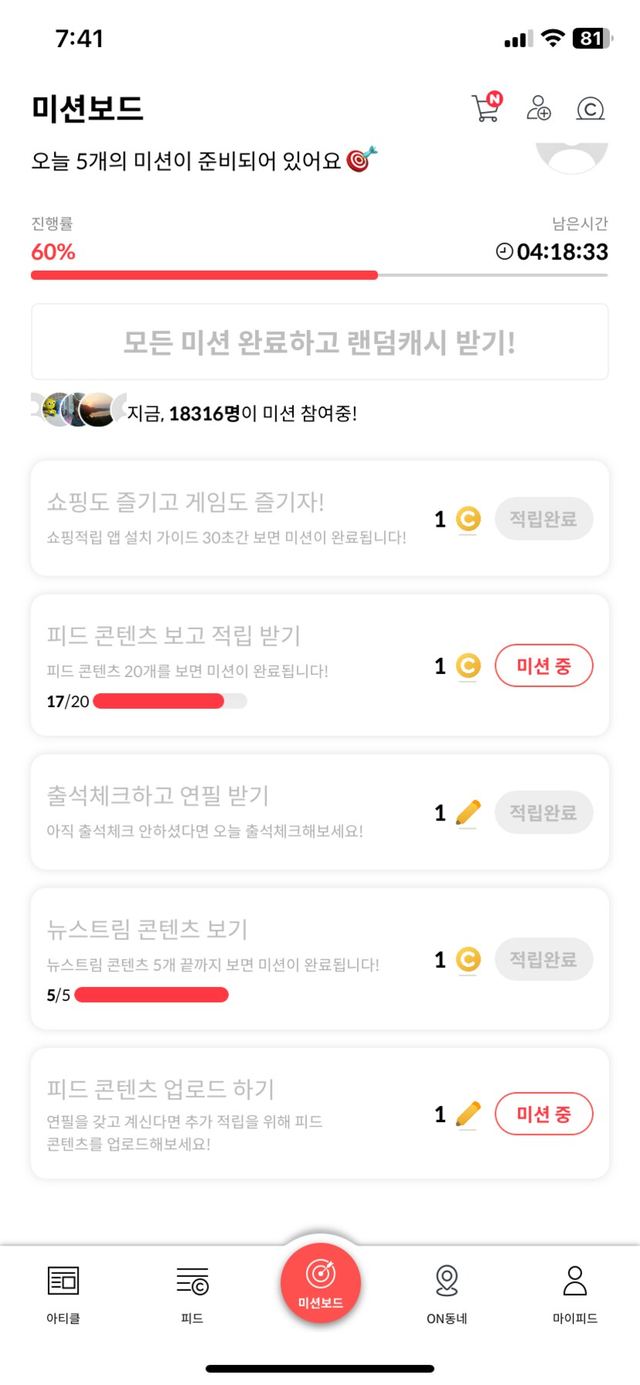640x1385 pixels.
Task: Tap the pencil icon on feed upload mission
Action: 467,1114
